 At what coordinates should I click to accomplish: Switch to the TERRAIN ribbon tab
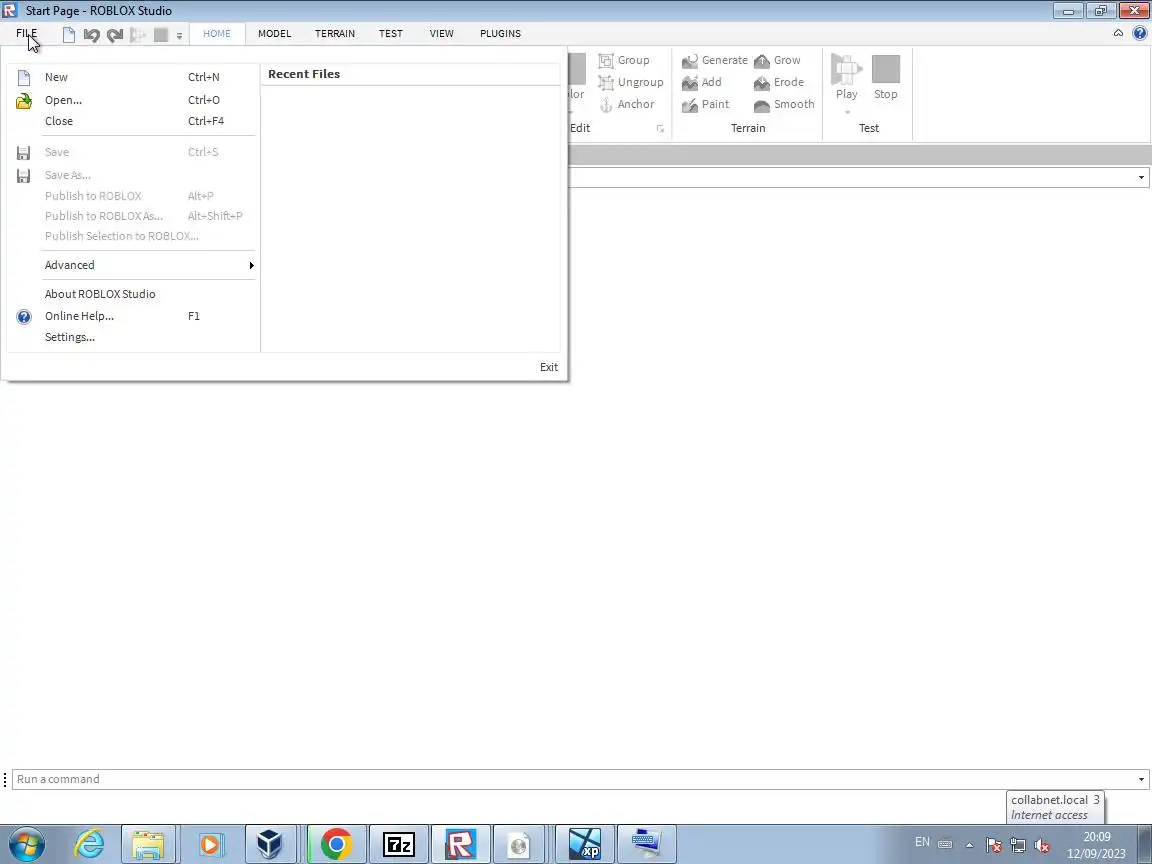coord(335,34)
